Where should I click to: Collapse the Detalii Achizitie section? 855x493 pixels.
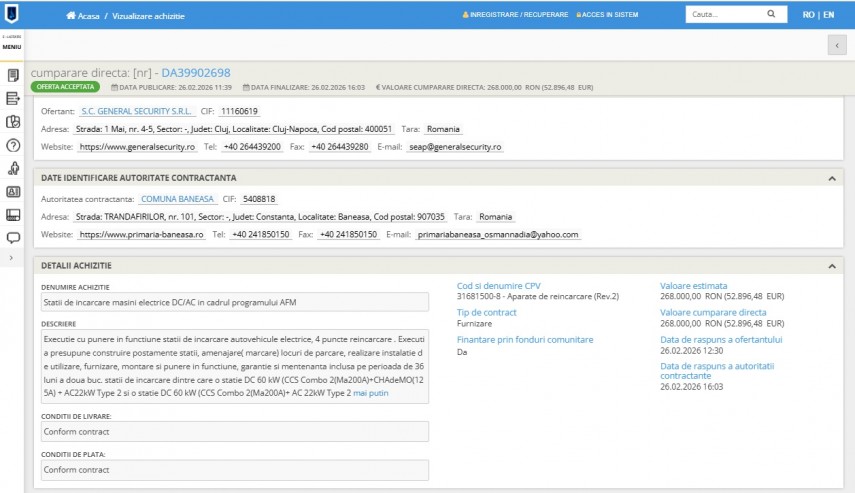pyautogui.click(x=831, y=266)
